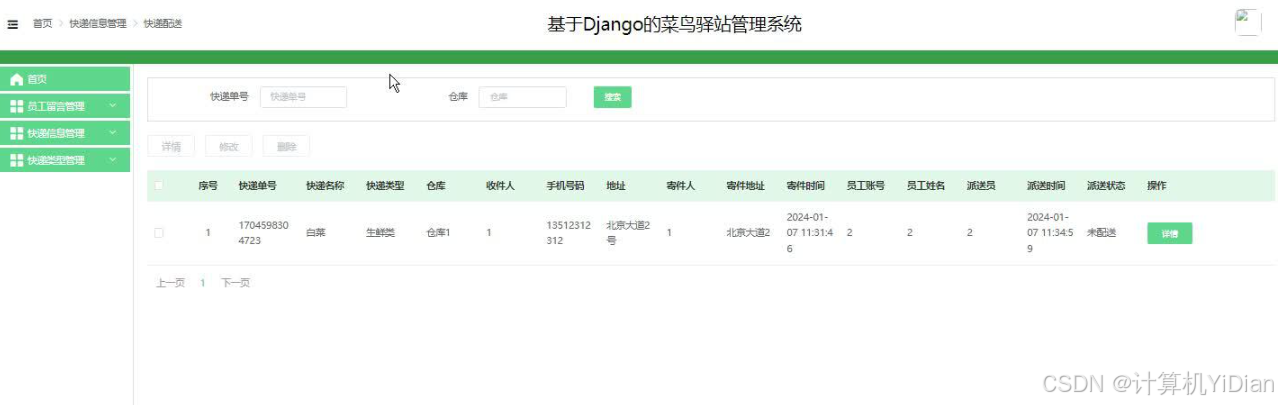Click the 派送员 column header
This screenshot has width=1278, height=405.
click(x=981, y=186)
